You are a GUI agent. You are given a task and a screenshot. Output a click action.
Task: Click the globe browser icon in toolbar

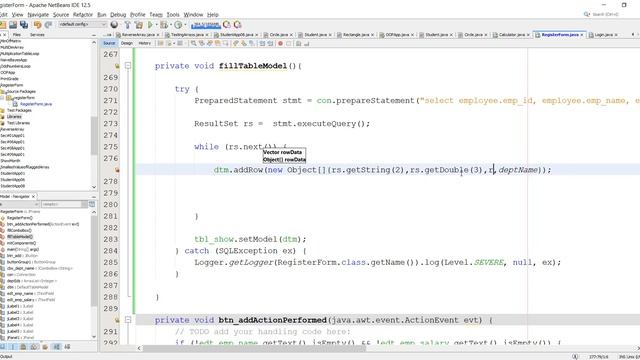(x=114, y=25)
